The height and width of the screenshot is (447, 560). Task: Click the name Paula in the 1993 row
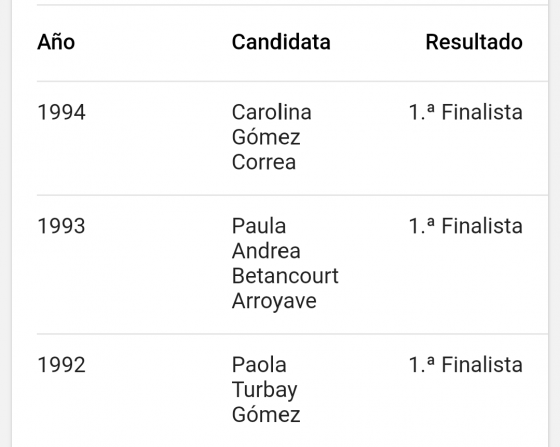click(x=259, y=226)
